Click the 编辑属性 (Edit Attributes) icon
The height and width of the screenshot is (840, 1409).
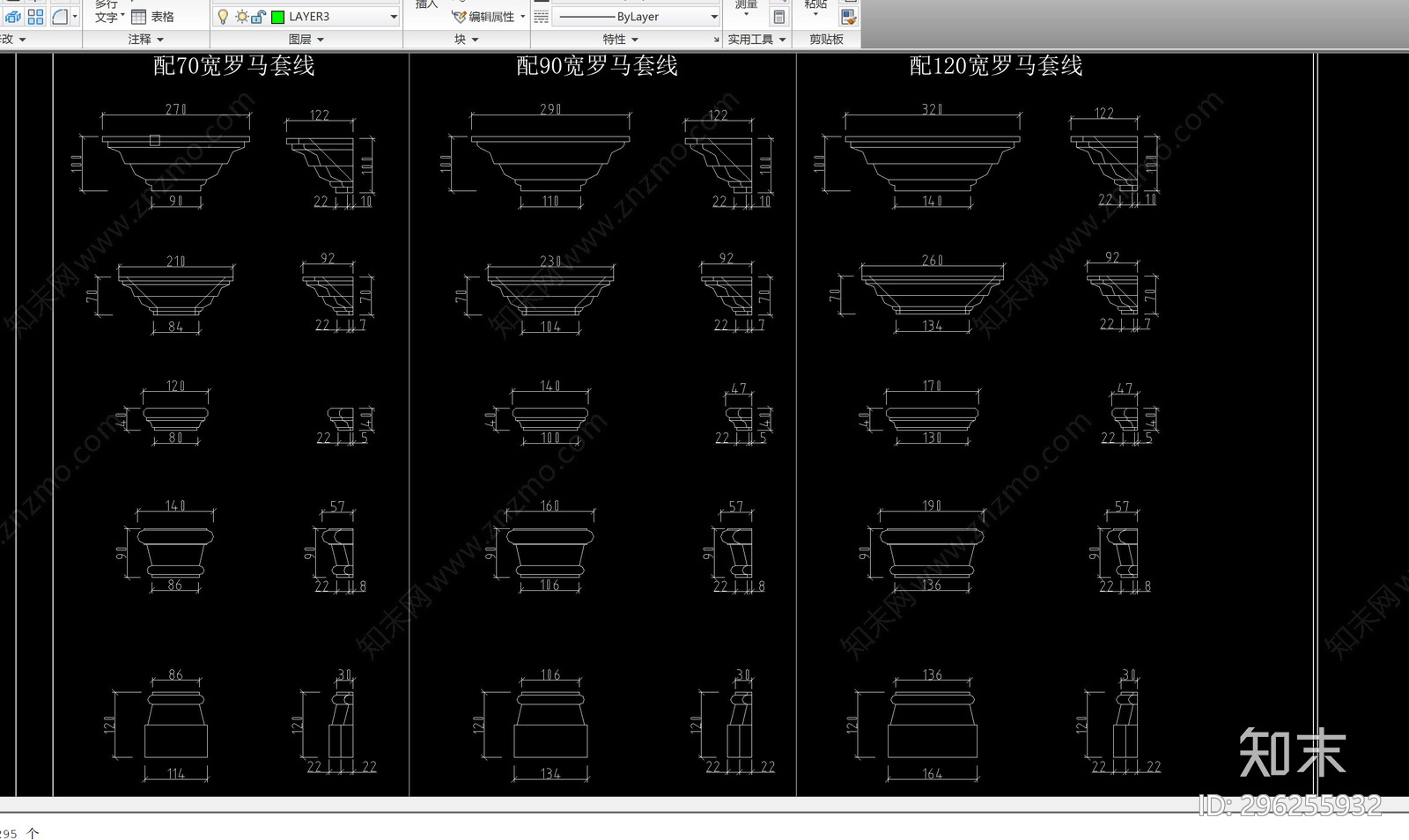click(x=459, y=17)
